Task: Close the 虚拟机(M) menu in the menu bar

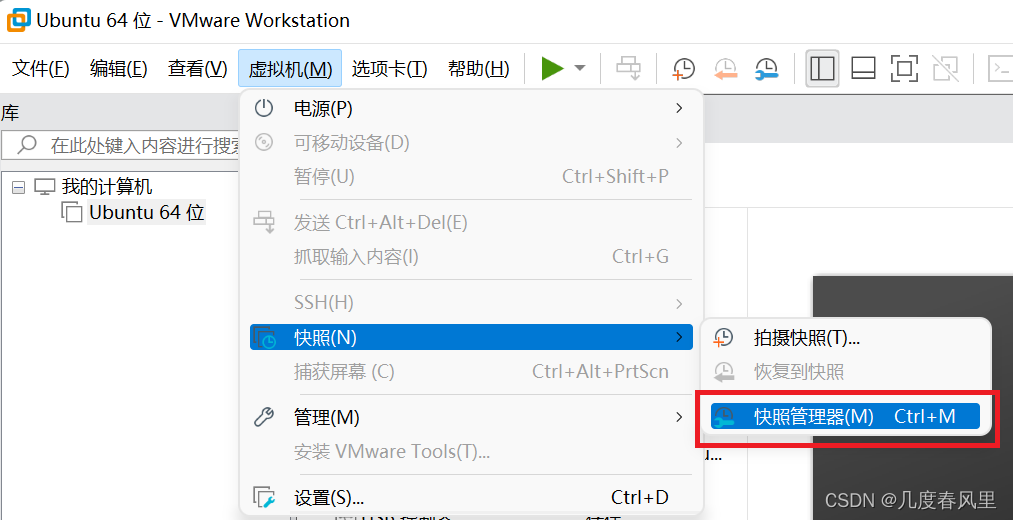Action: 290,68
